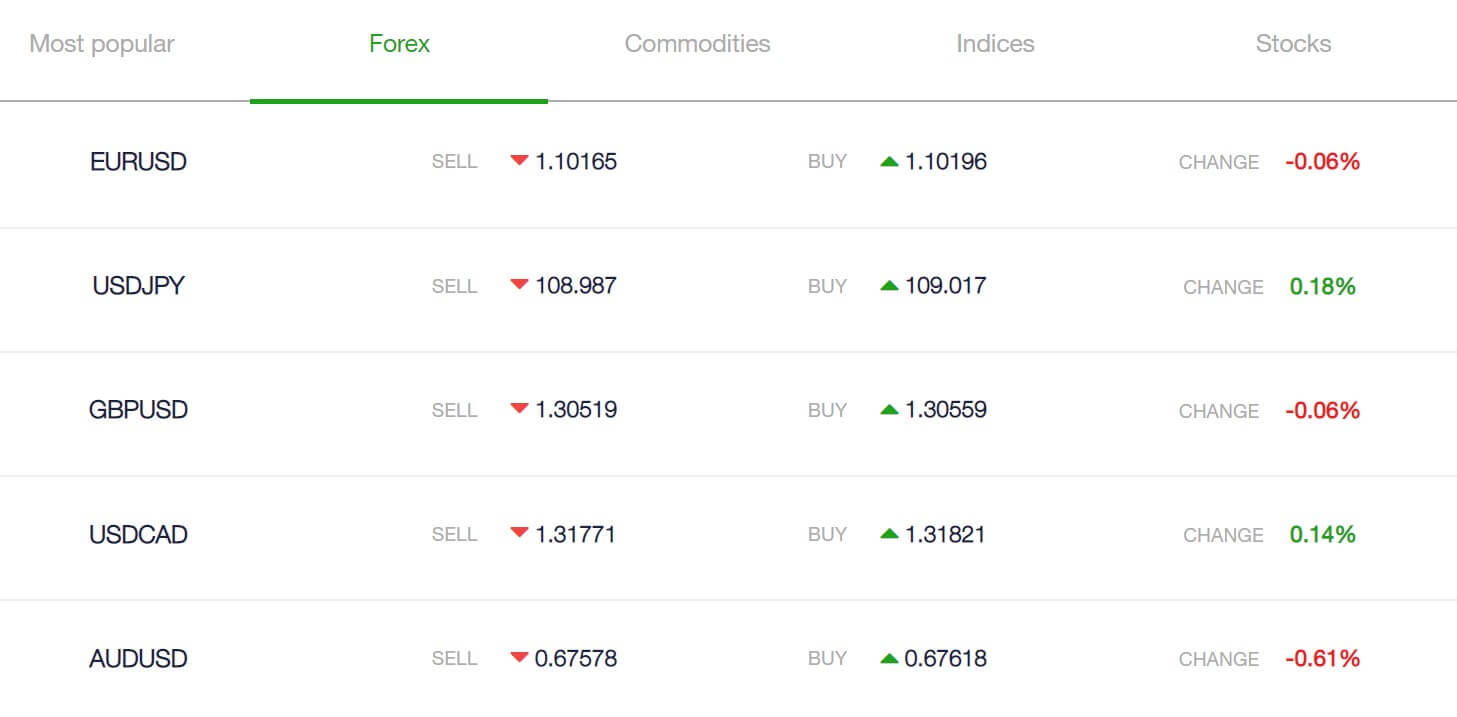
Task: Click the red down arrow for AUDUSD sell
Action: tap(519, 658)
